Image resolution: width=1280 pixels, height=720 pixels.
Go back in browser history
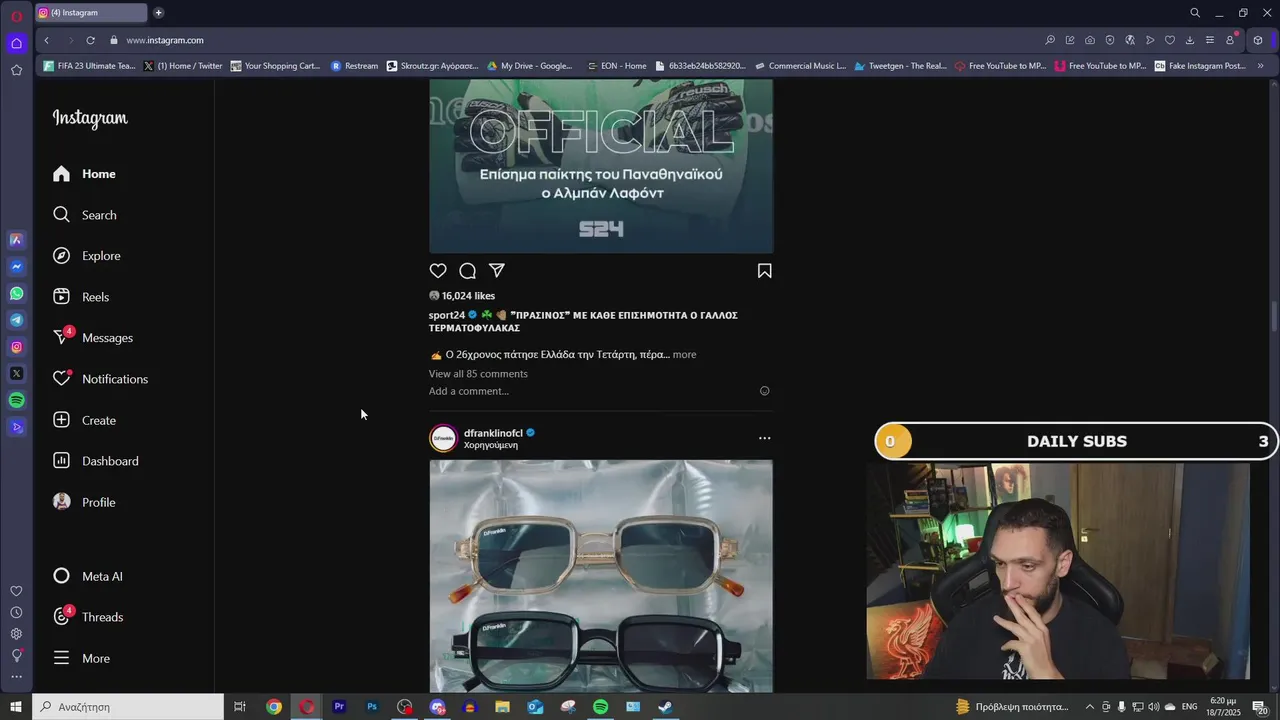[47, 40]
